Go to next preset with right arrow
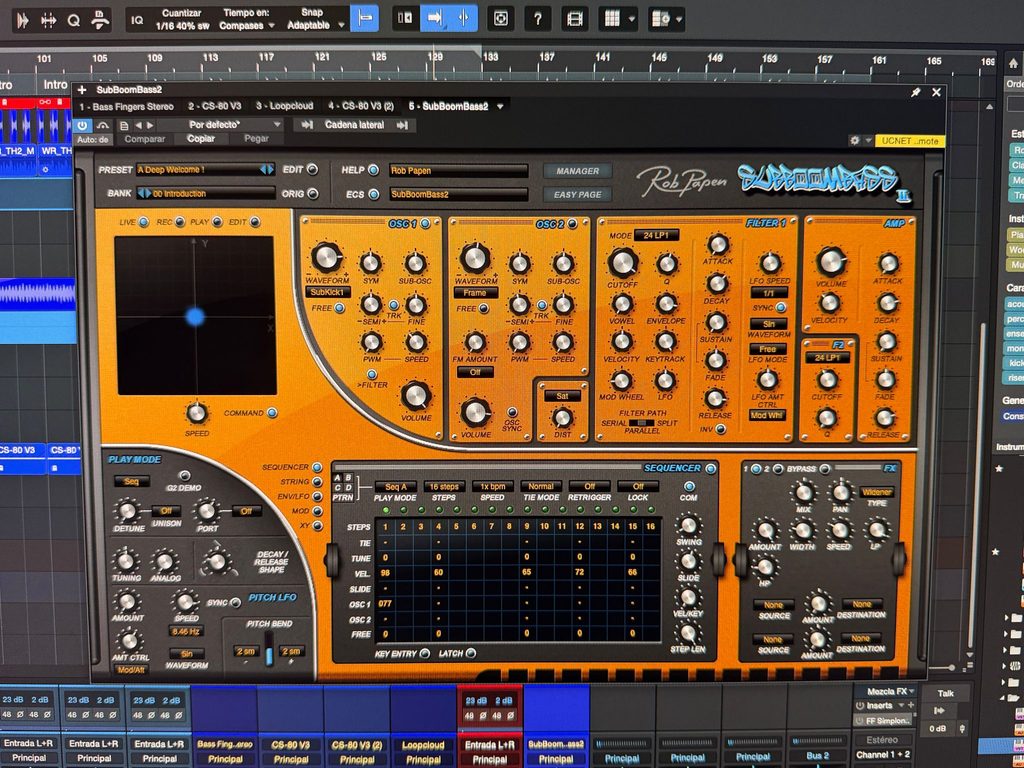Screen dimensions: 1024x768 pyautogui.click(x=150, y=125)
